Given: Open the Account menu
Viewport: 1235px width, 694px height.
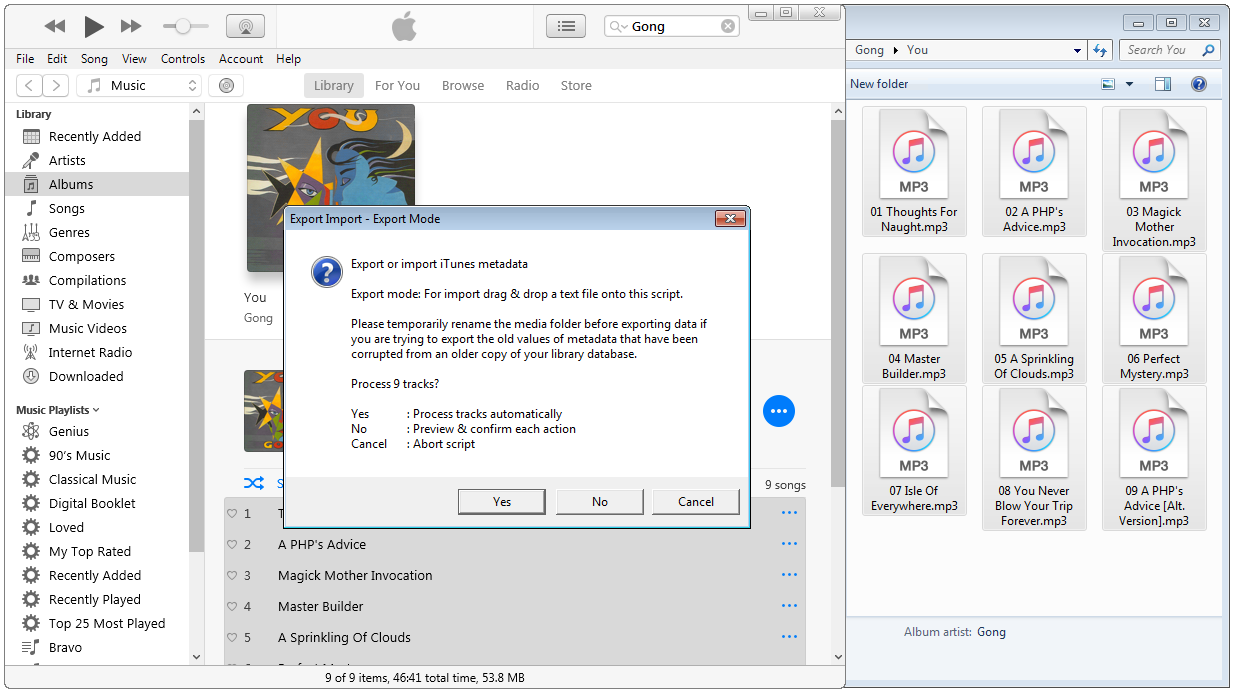Looking at the screenshot, I should [x=241, y=59].
